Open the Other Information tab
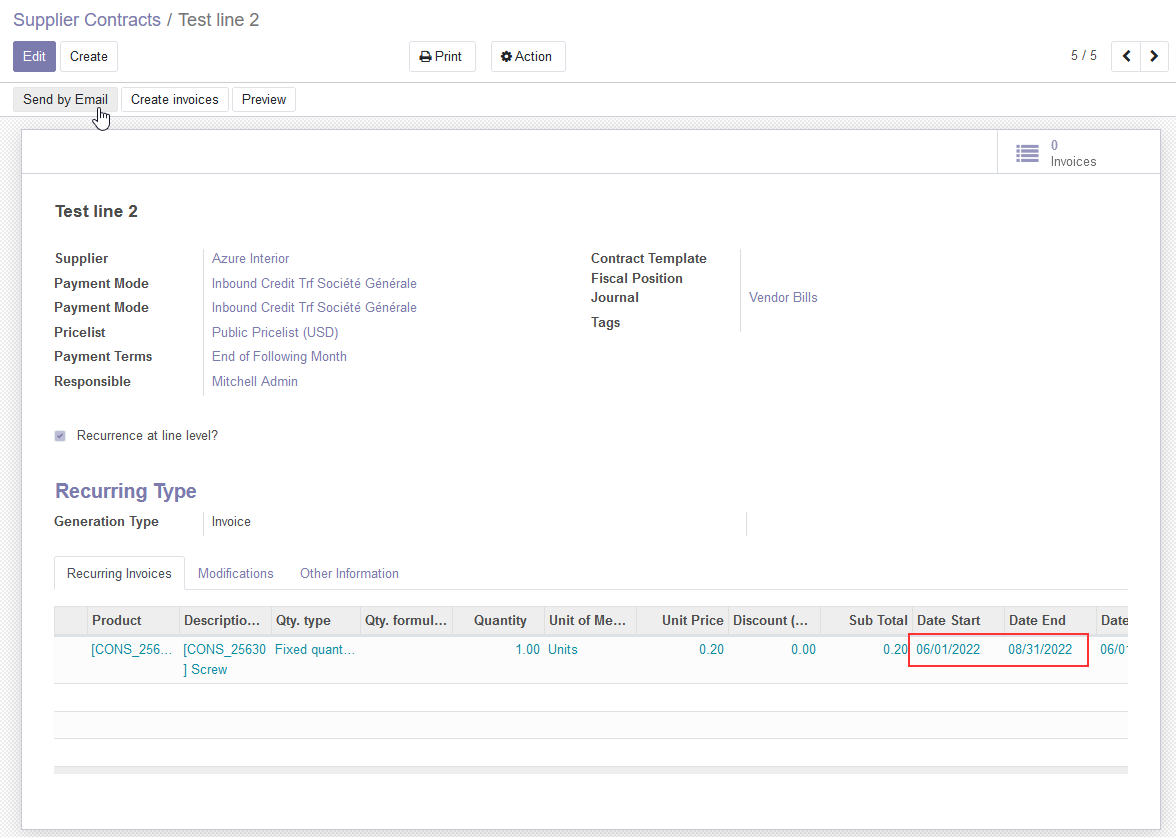The image size is (1176, 837). coord(350,573)
